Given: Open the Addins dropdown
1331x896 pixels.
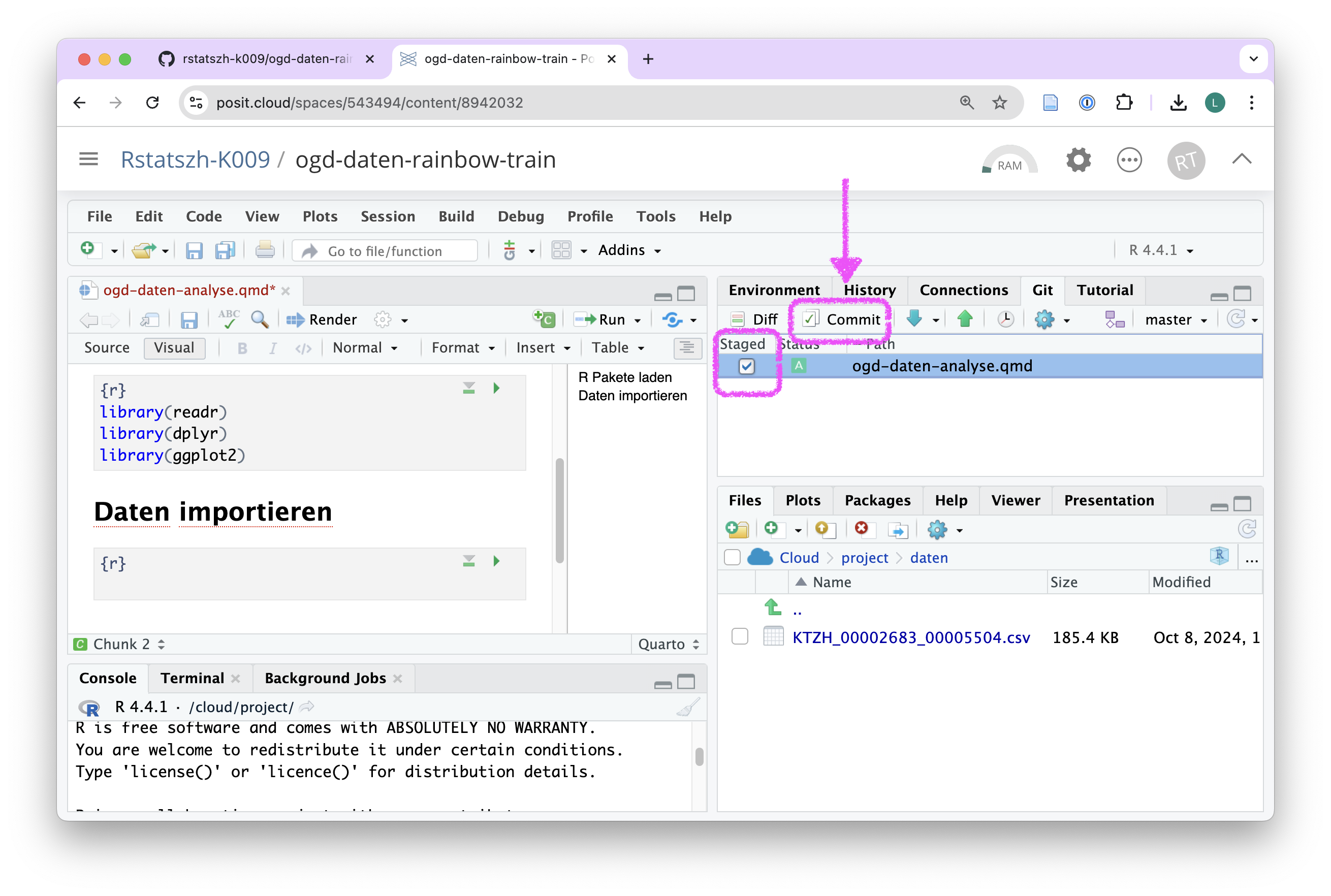Looking at the screenshot, I should pos(630,250).
